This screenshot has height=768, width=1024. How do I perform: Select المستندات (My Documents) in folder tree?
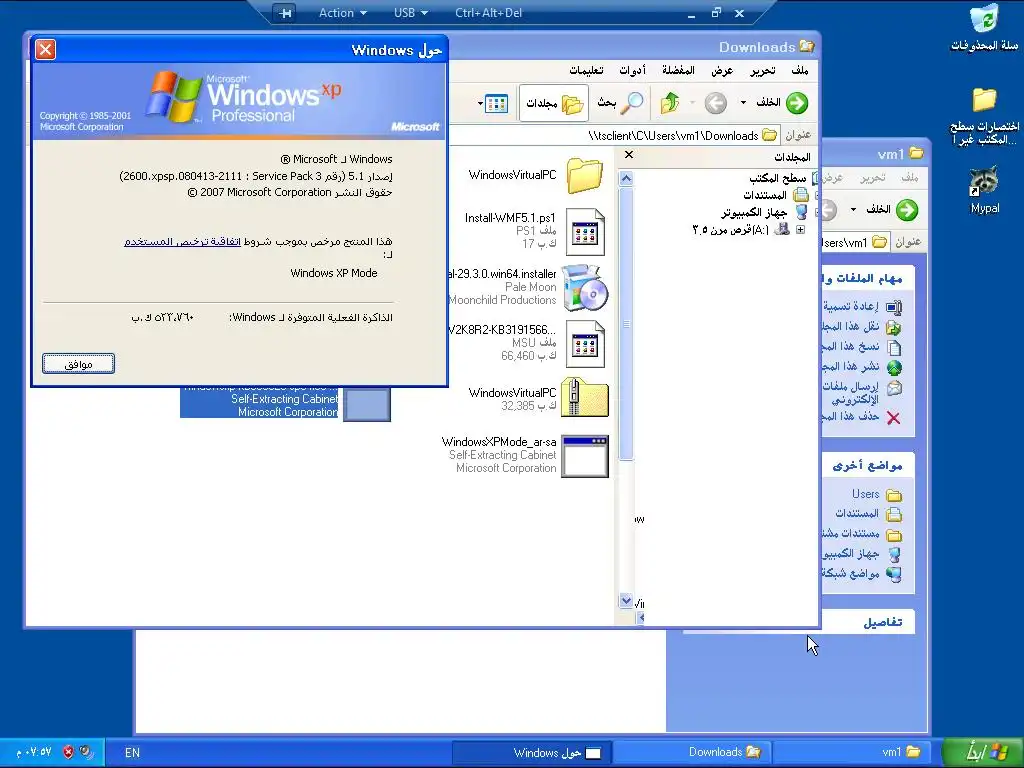tap(765, 195)
